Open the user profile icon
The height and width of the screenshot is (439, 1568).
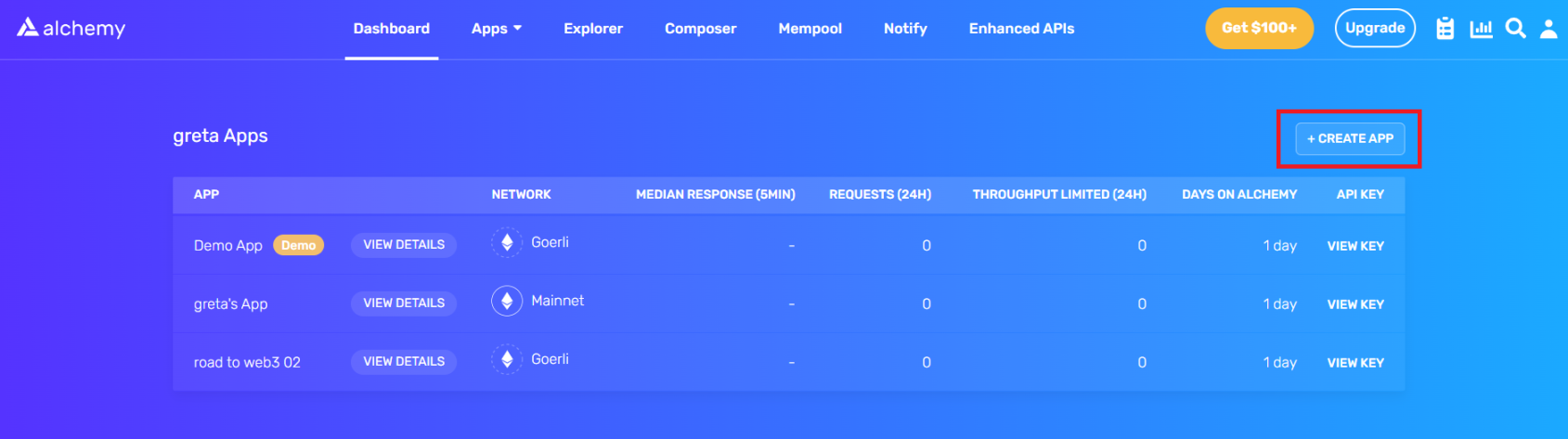coord(1549,29)
